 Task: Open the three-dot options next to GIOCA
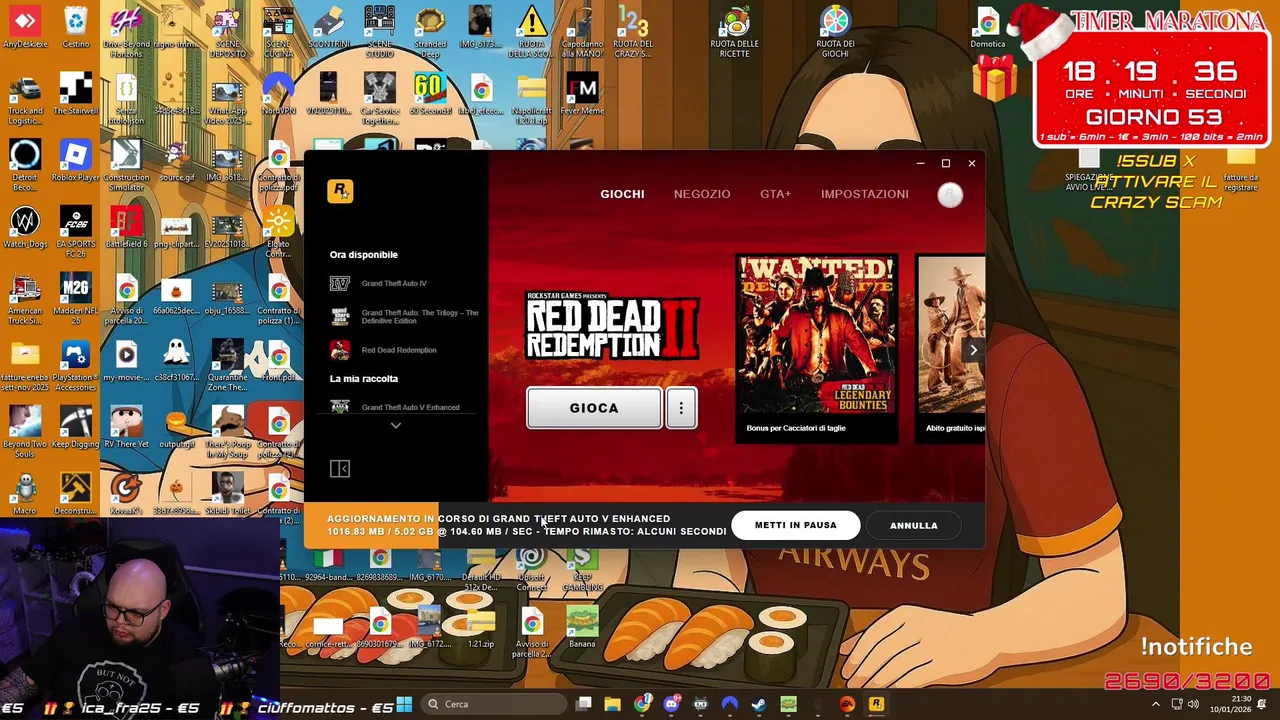[x=681, y=408]
